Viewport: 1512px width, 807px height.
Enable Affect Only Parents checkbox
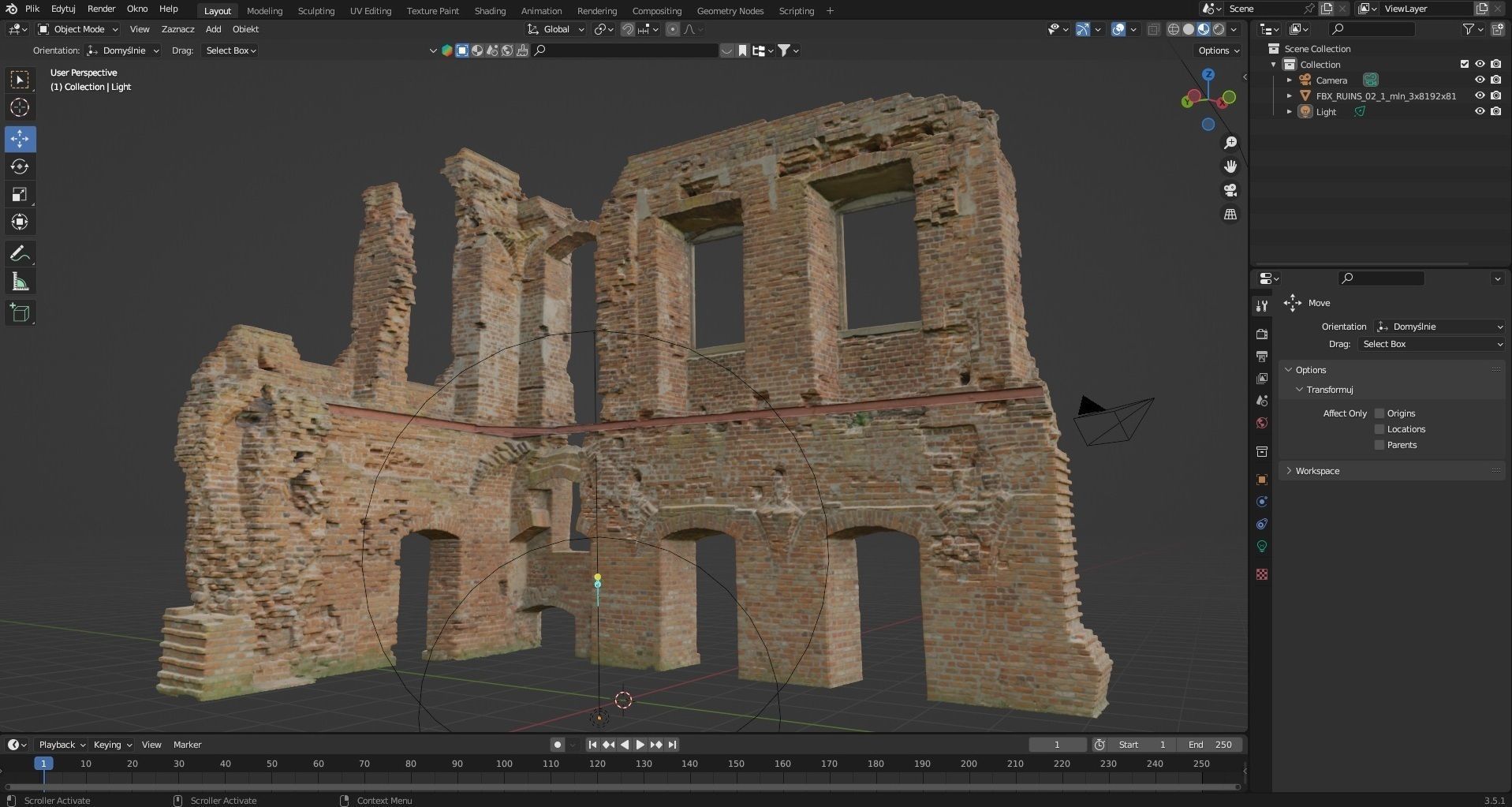(1379, 445)
